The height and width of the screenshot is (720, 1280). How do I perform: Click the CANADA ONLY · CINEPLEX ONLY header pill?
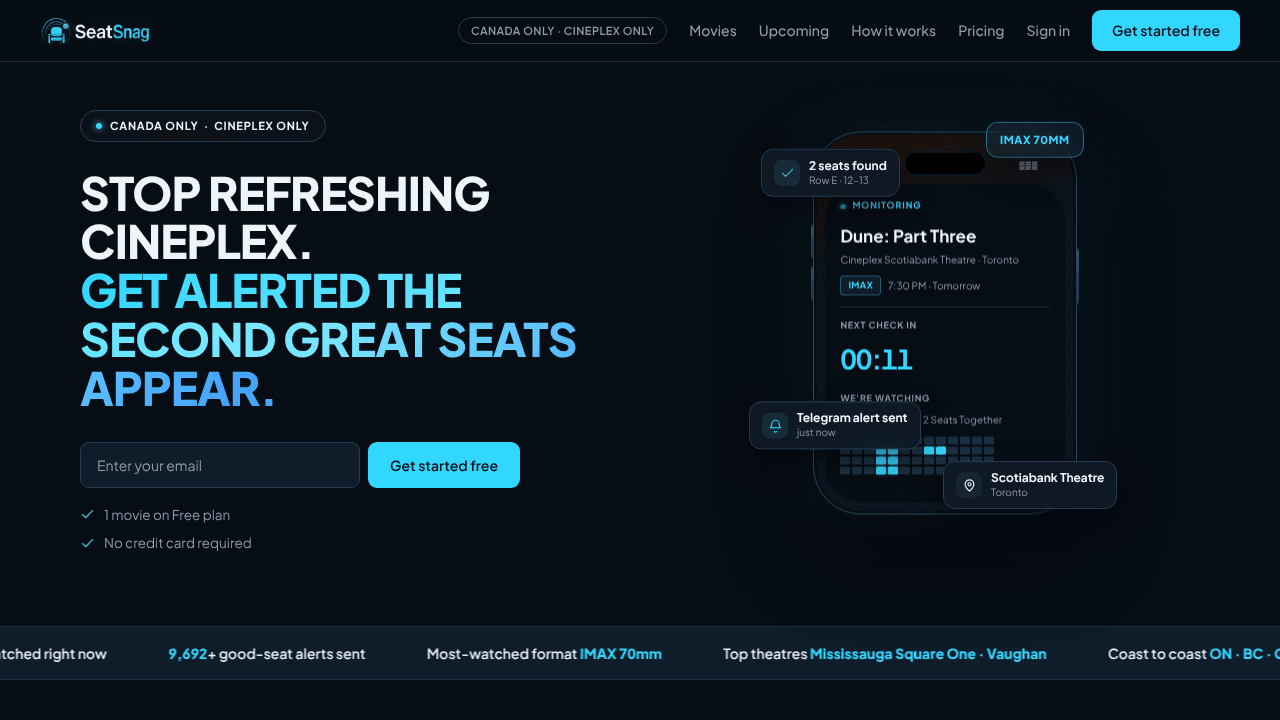tap(562, 31)
